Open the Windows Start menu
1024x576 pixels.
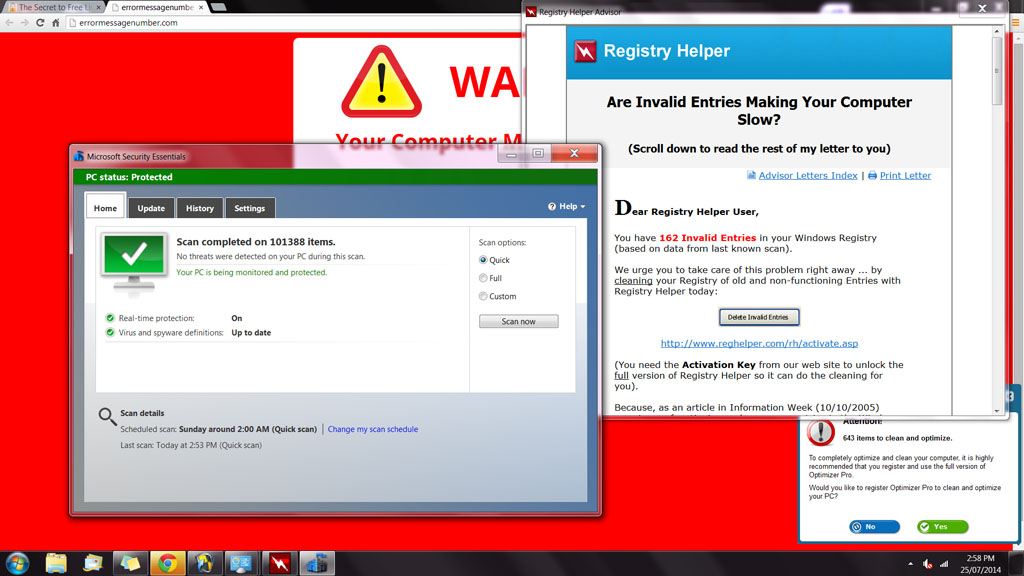pyautogui.click(x=17, y=563)
